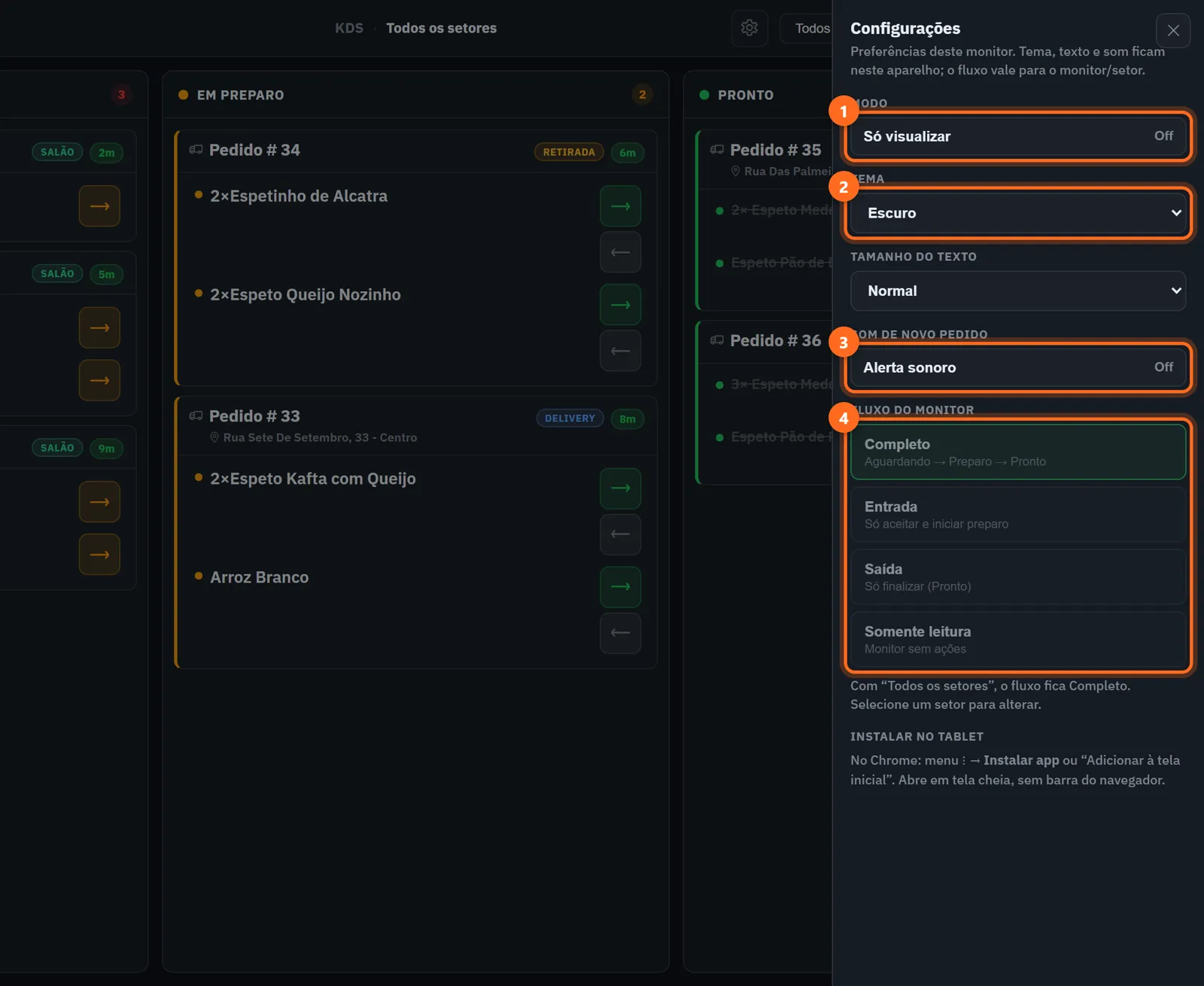1204x986 pixels.
Task: Move Arroz Branco back with left arrow
Action: tap(621, 633)
